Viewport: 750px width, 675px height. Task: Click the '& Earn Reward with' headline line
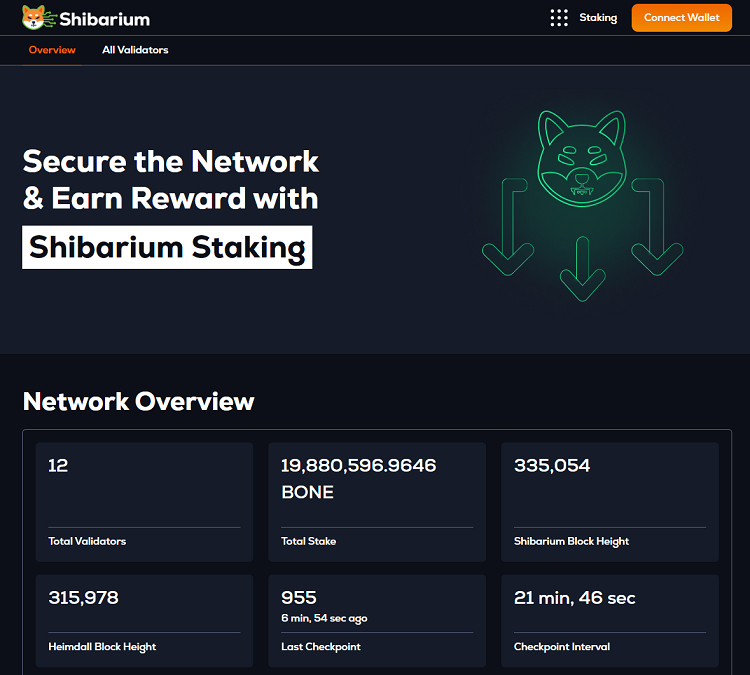click(x=171, y=198)
